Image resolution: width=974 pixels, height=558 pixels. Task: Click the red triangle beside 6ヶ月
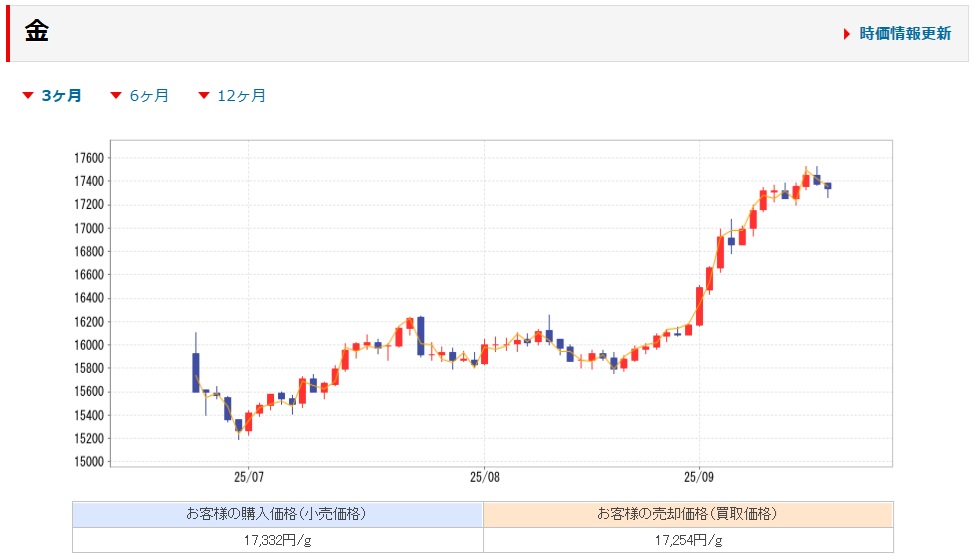pyautogui.click(x=116, y=95)
